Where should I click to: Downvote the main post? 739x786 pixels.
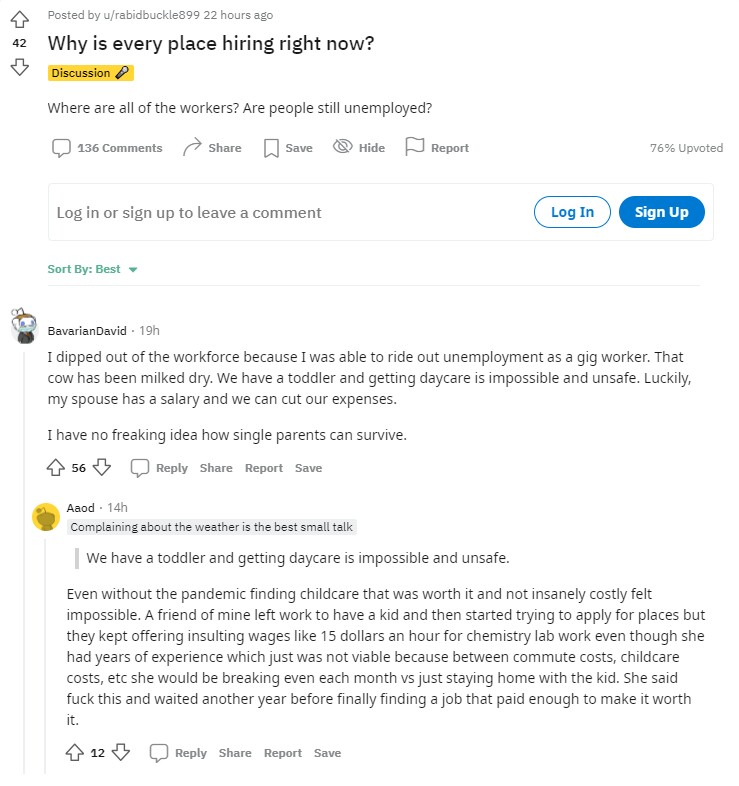tap(19, 67)
